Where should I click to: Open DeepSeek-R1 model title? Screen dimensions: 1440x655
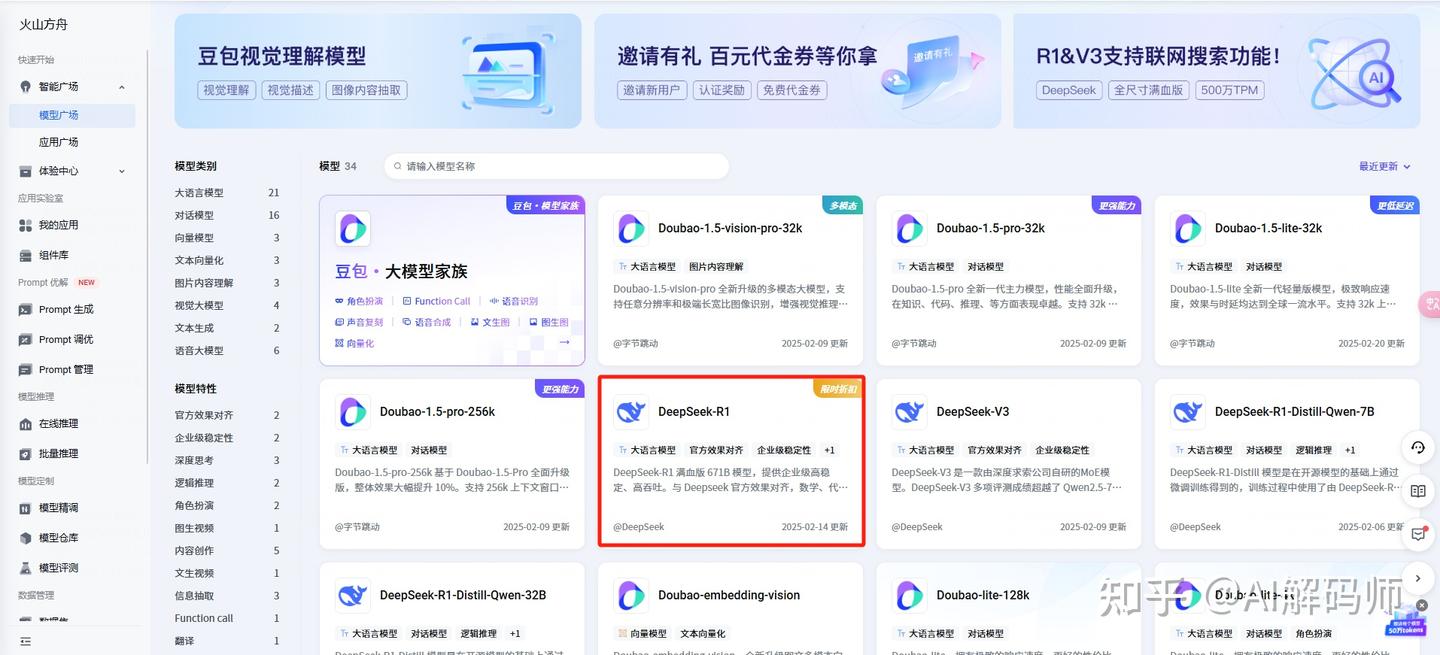pyautogui.click(x=694, y=412)
